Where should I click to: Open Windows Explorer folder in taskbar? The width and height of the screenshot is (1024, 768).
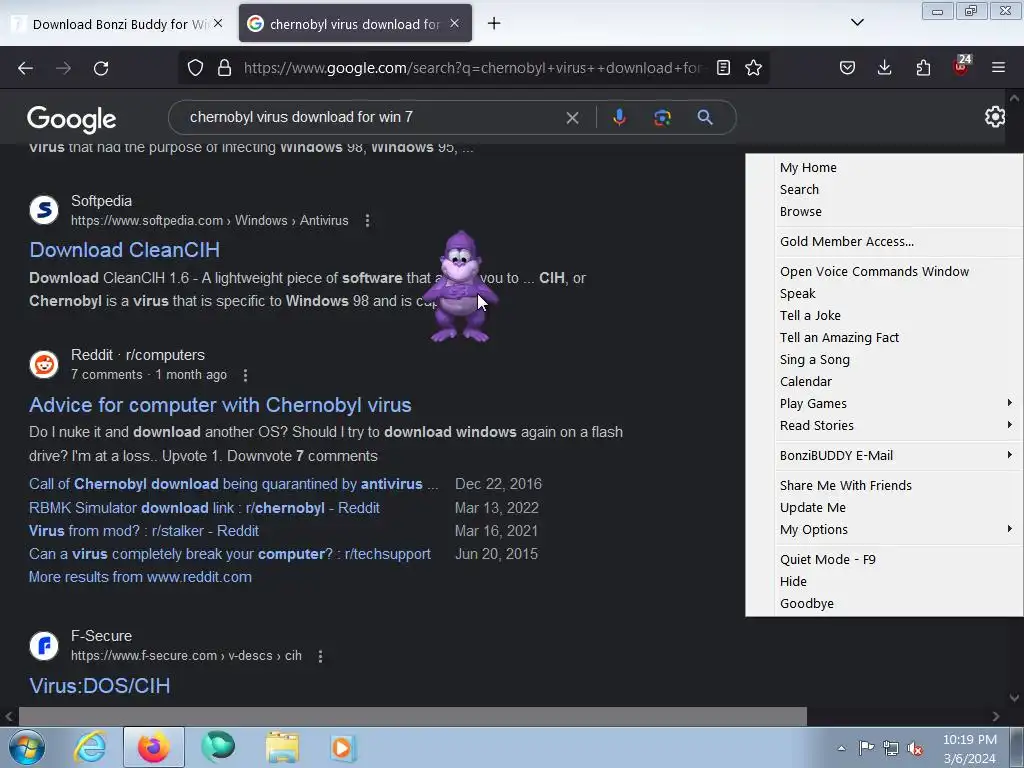[x=282, y=747]
